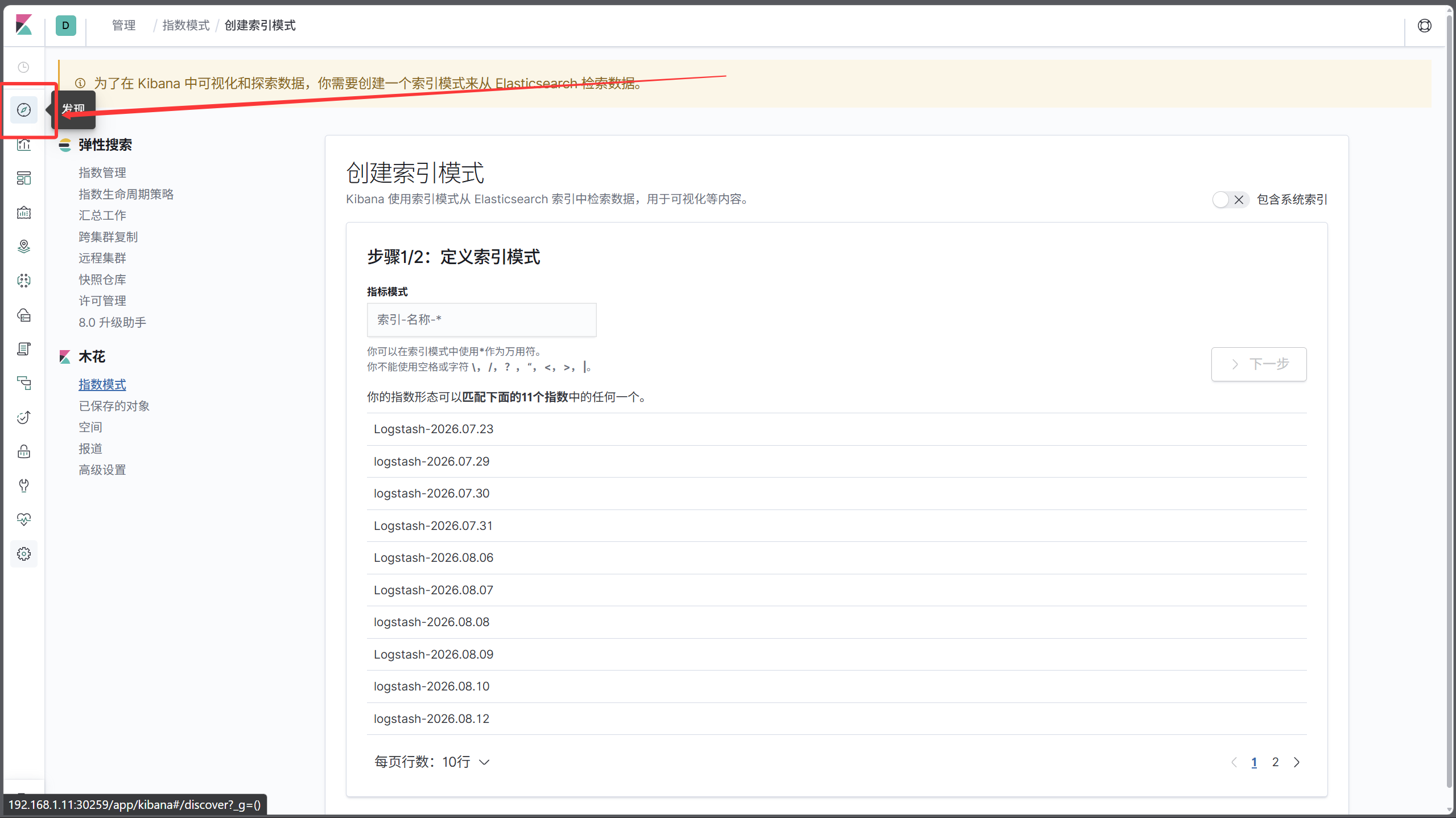
Task: Open the Uptime icon in sidebar
Action: (x=24, y=417)
